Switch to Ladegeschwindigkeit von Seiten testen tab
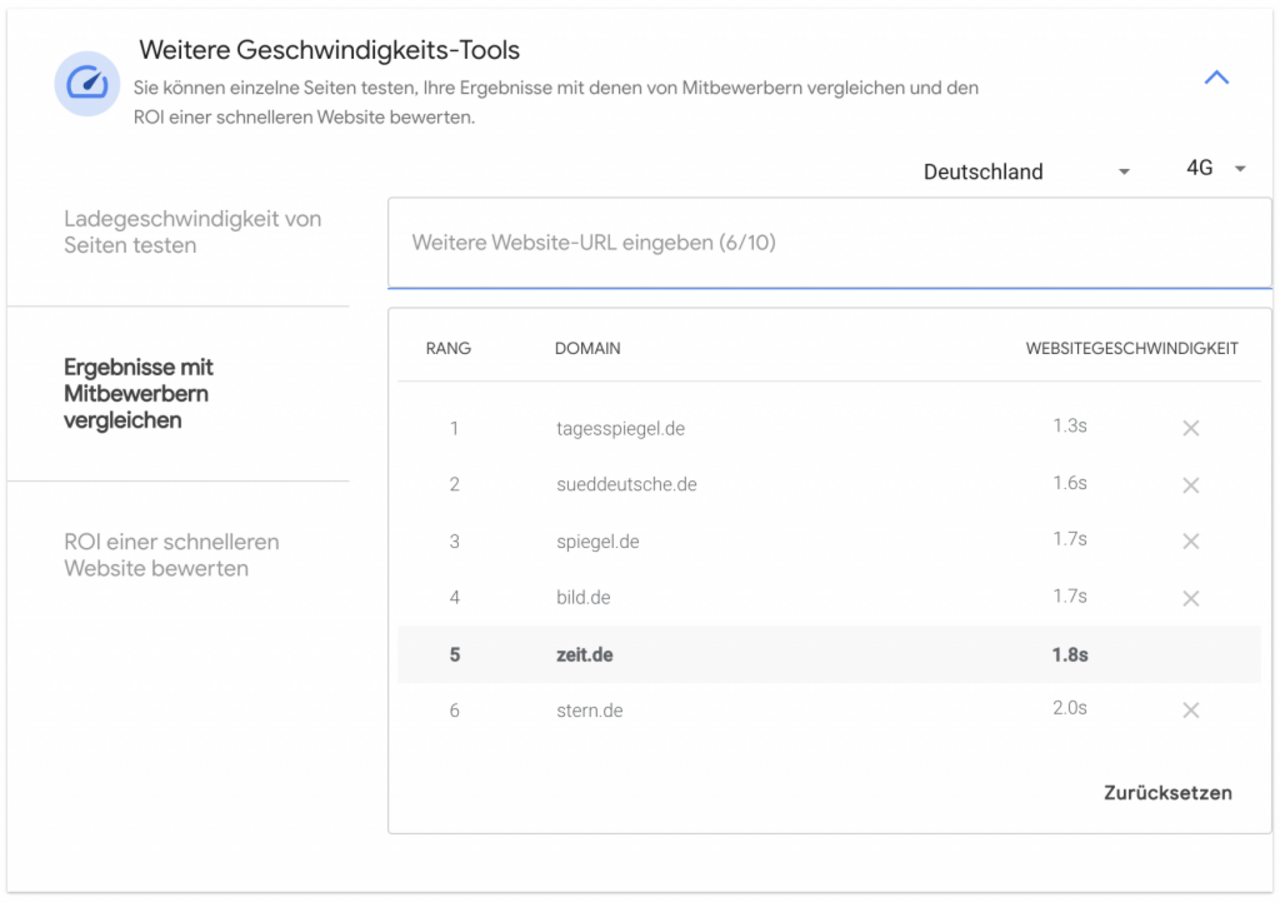Image resolution: width=1280 pixels, height=902 pixels. 192,232
